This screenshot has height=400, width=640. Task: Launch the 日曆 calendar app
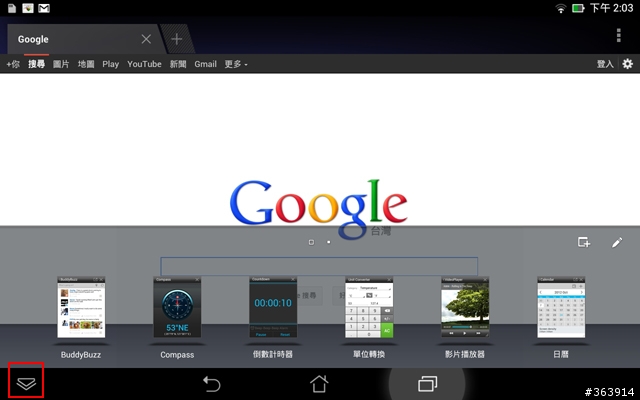coord(561,307)
